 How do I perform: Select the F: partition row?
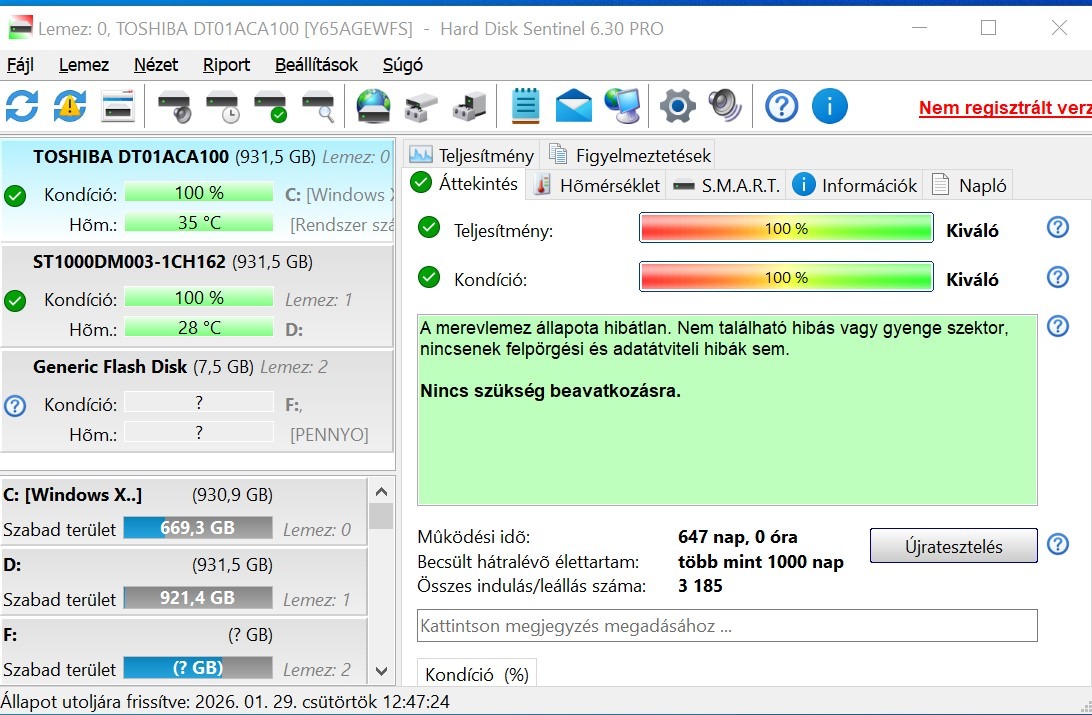184,652
